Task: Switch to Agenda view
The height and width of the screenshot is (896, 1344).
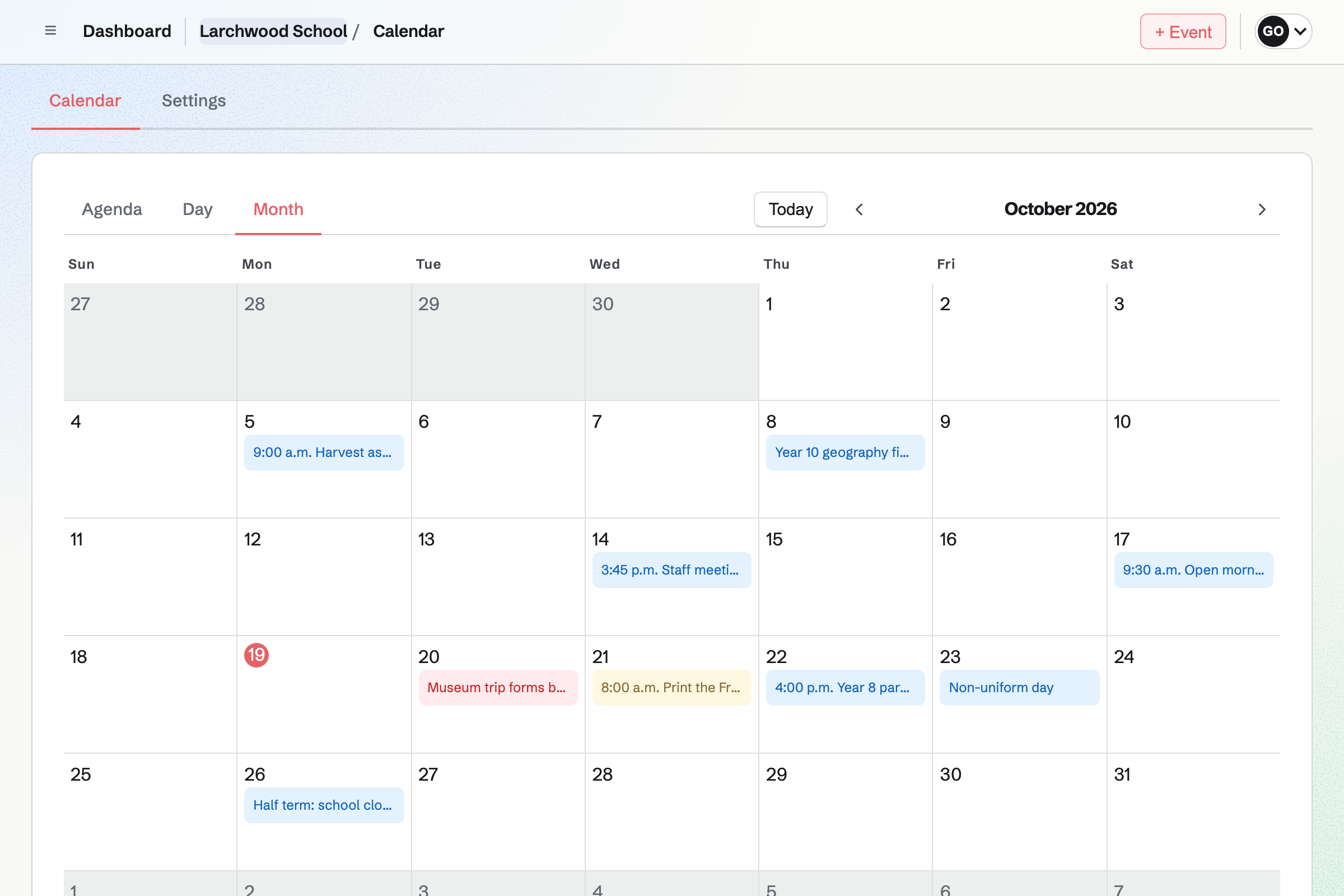Action: [112, 209]
